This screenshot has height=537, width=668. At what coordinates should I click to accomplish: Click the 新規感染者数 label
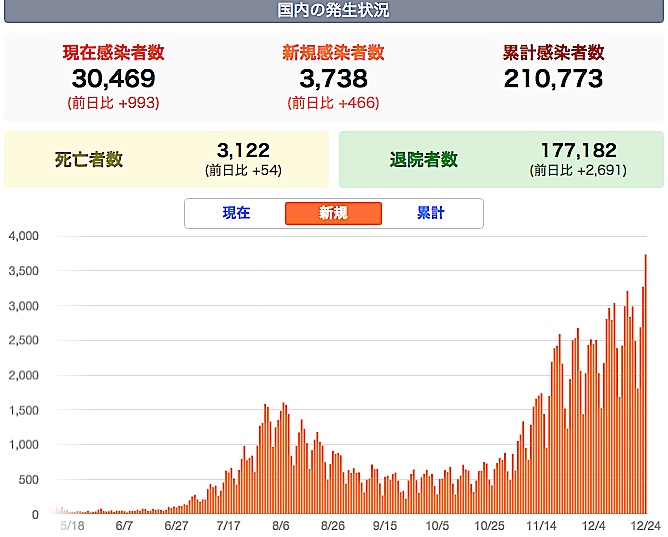333,52
